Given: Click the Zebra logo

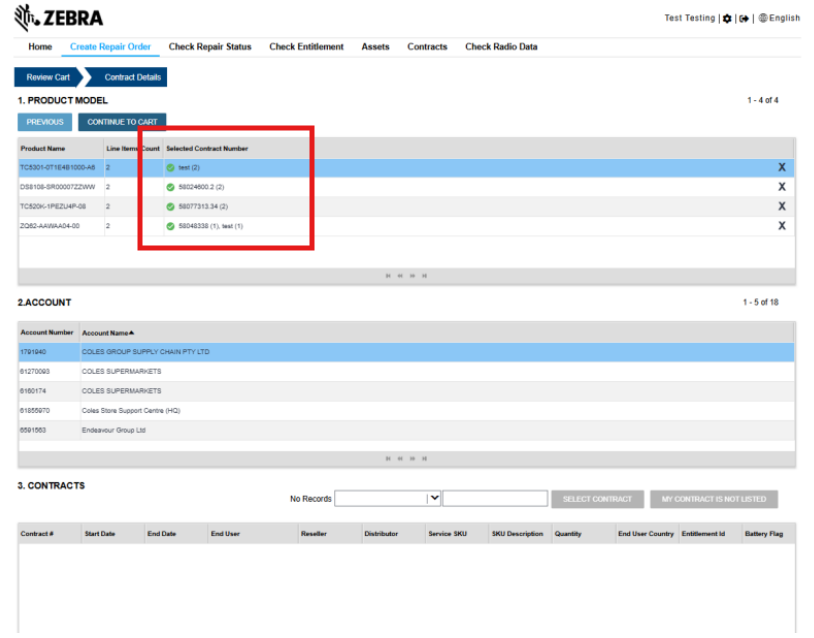Looking at the screenshot, I should tap(58, 18).
